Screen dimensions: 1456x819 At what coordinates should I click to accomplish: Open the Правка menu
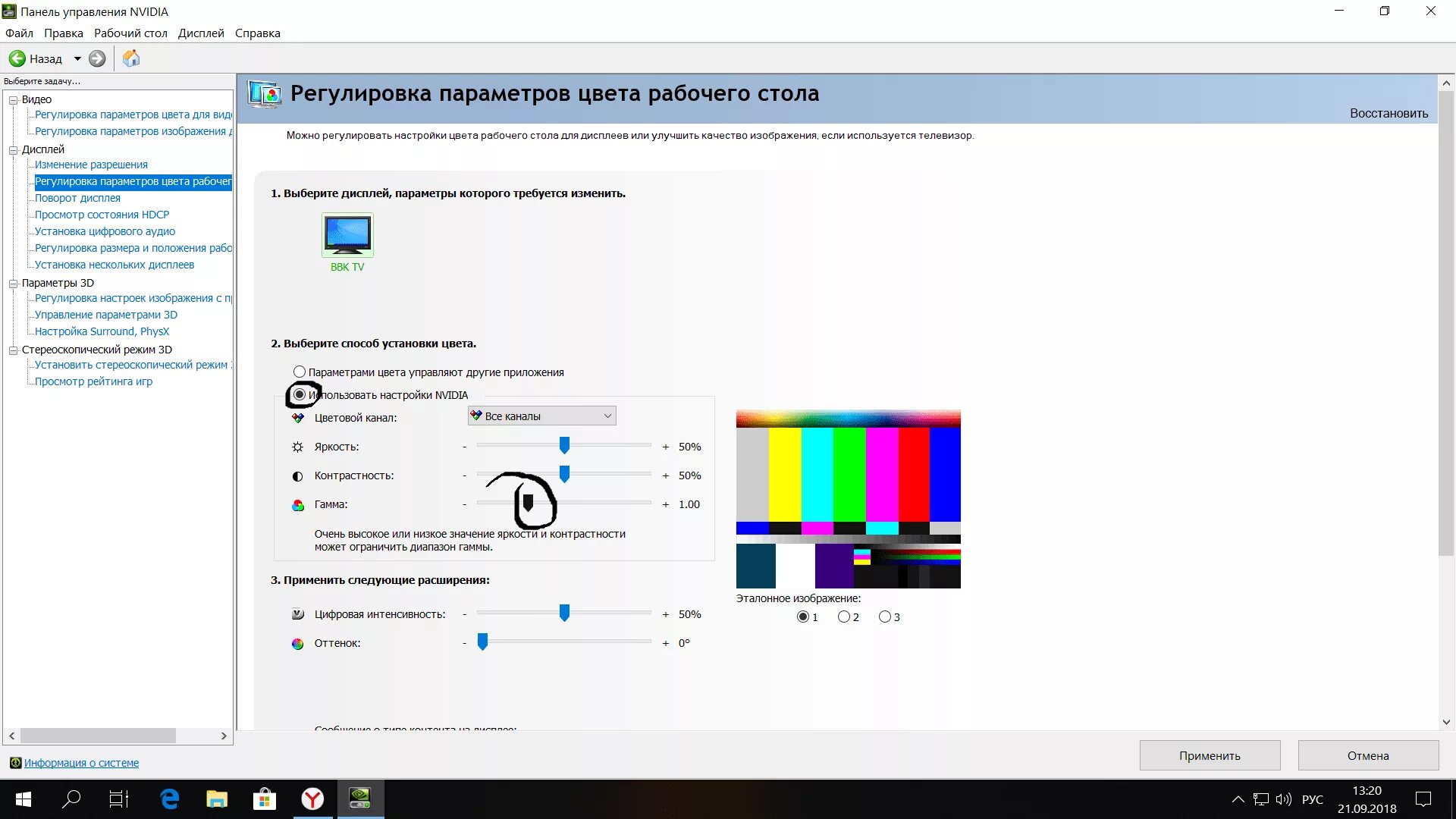(x=64, y=33)
